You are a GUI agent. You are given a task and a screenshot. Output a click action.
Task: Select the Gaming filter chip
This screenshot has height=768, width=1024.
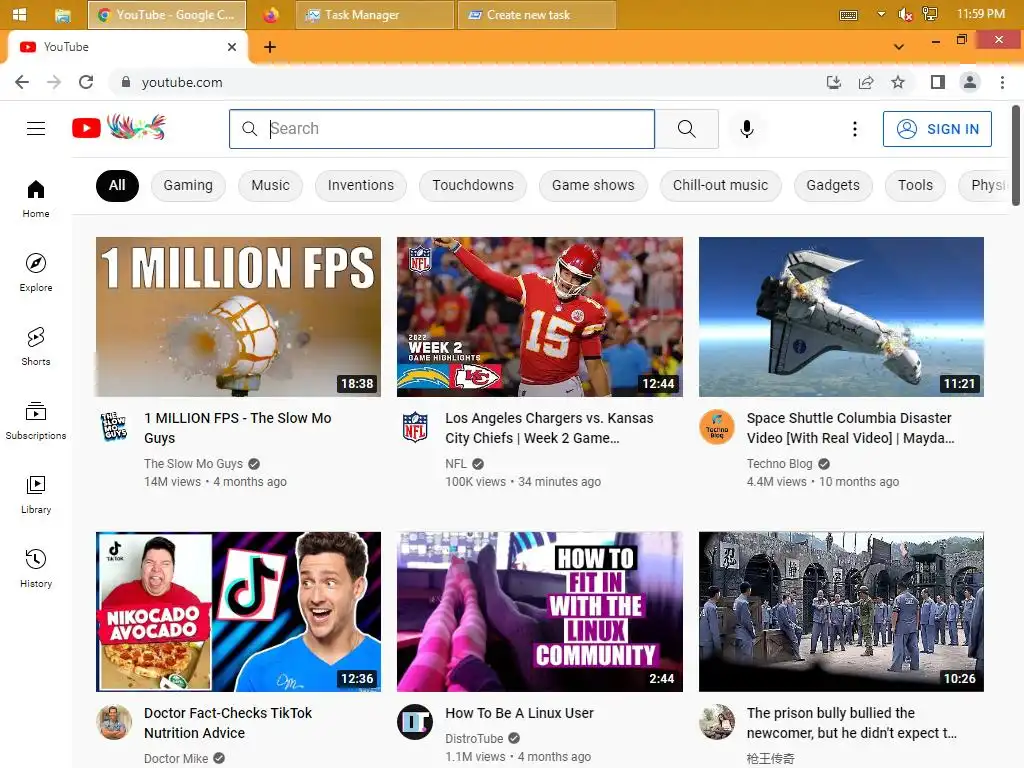(x=188, y=185)
